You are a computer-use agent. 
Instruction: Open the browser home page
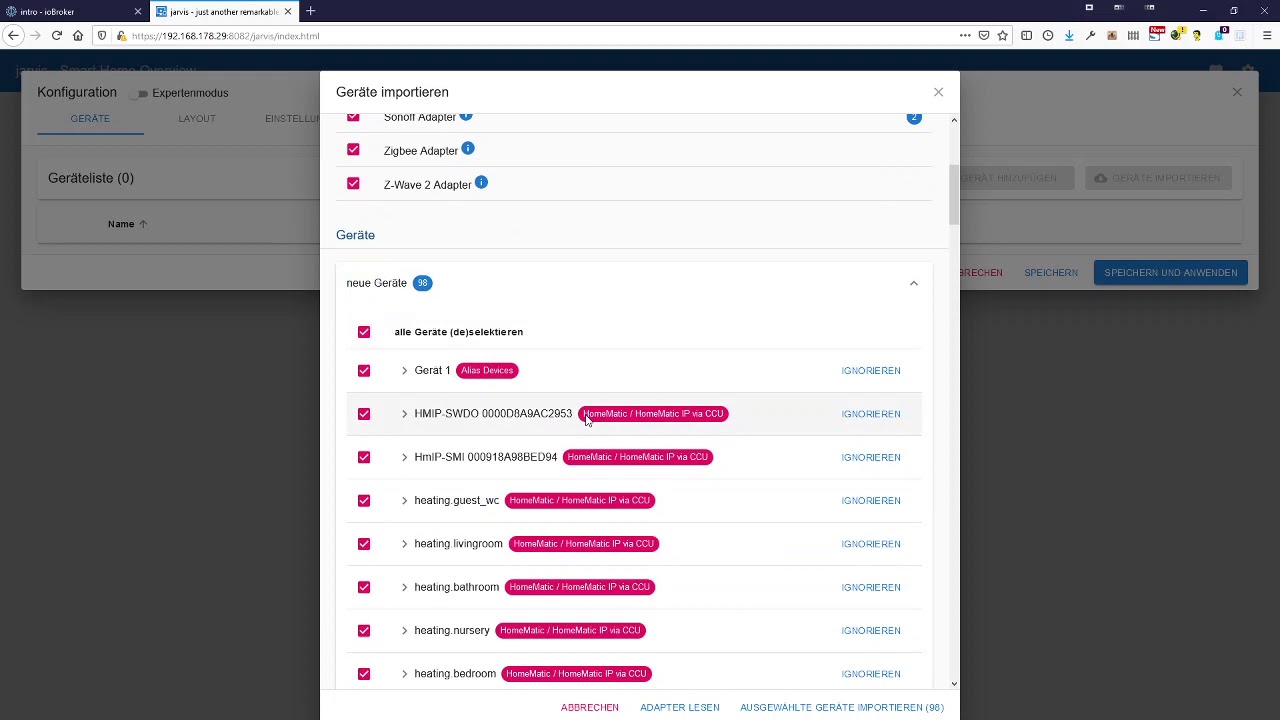click(x=78, y=36)
